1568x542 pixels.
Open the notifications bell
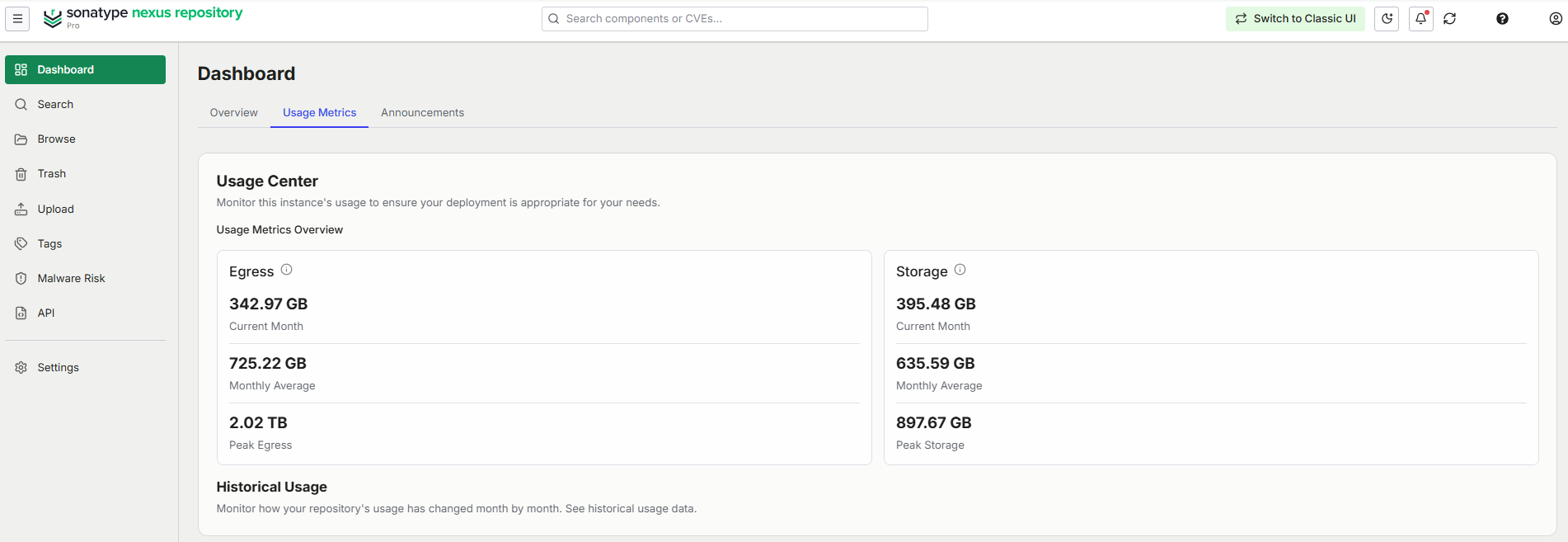(1420, 19)
